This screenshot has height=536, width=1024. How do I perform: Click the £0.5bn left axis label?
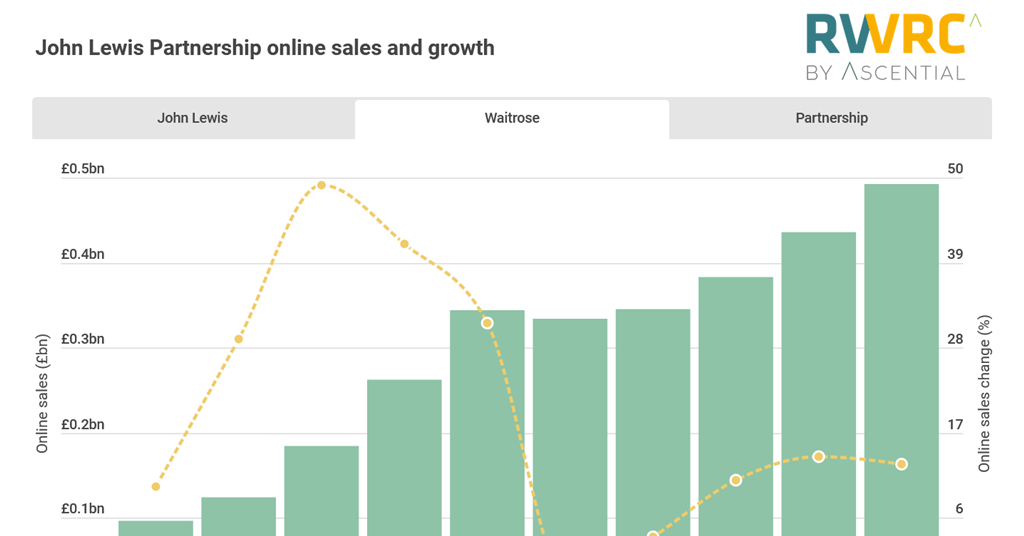[82, 169]
